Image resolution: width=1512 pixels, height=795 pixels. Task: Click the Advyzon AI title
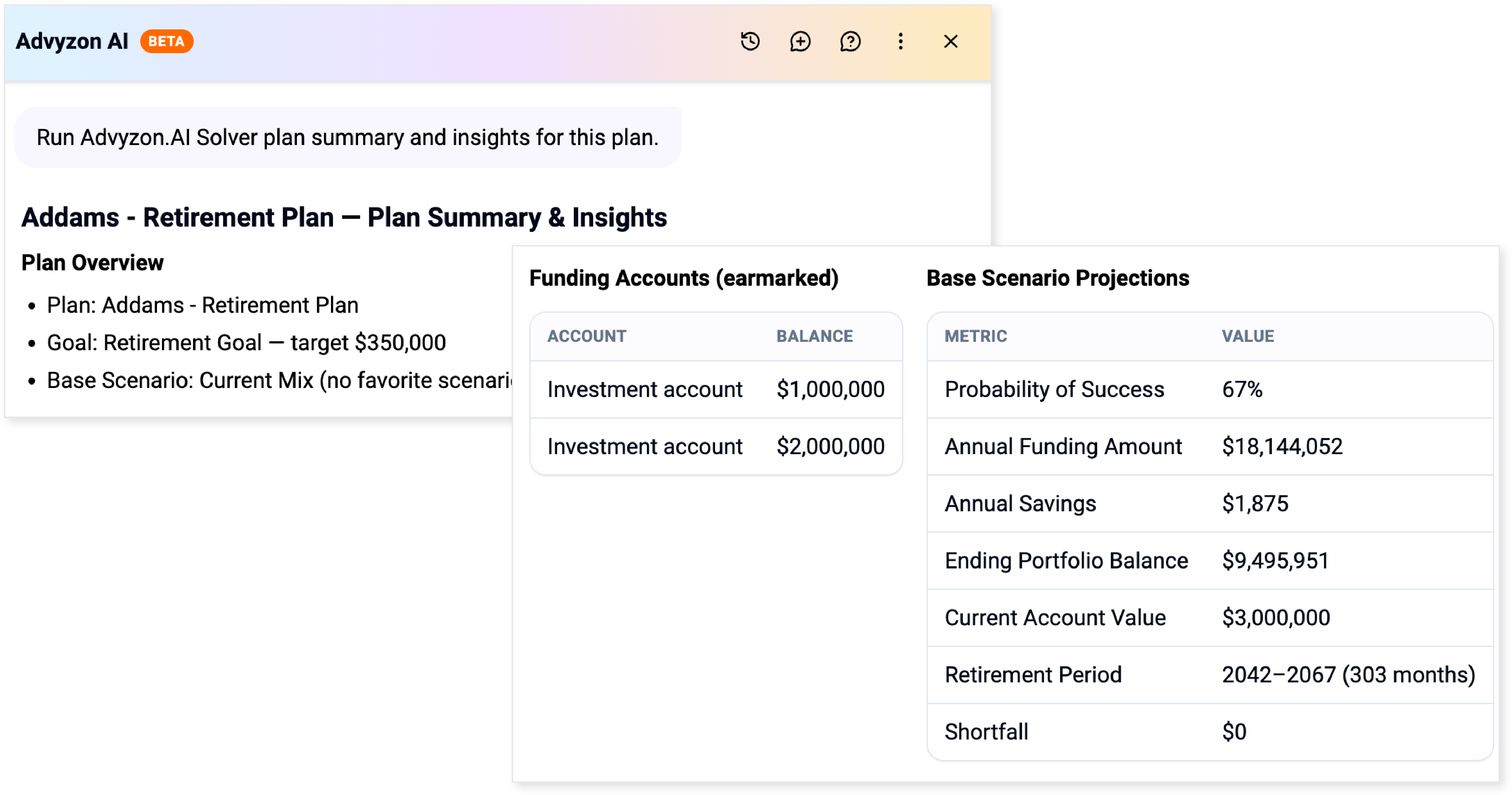71,42
